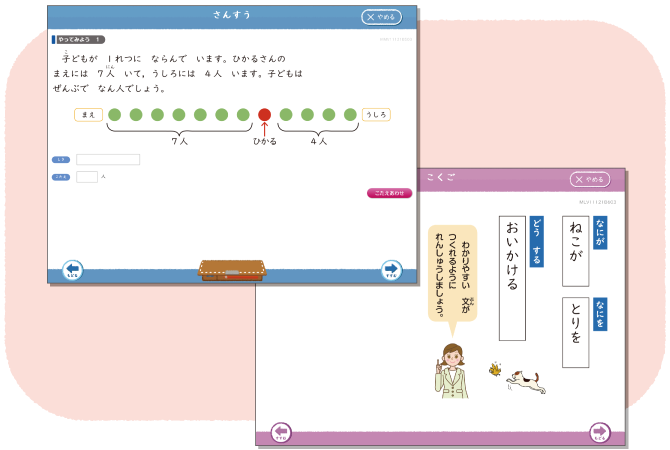This screenshot has height=450, width=670.
Task: Click the ひかる label below the arrow
Action: pyautogui.click(x=265, y=141)
